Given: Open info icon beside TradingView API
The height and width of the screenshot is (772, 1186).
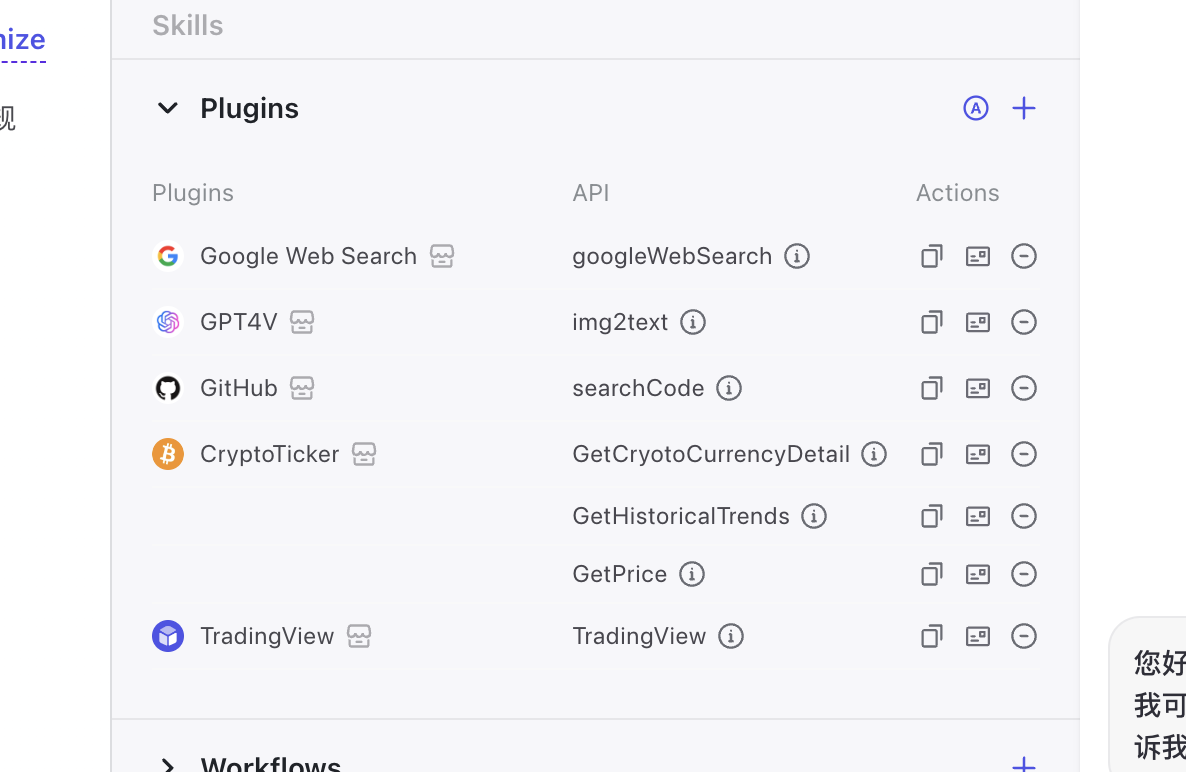Looking at the screenshot, I should coord(731,636).
